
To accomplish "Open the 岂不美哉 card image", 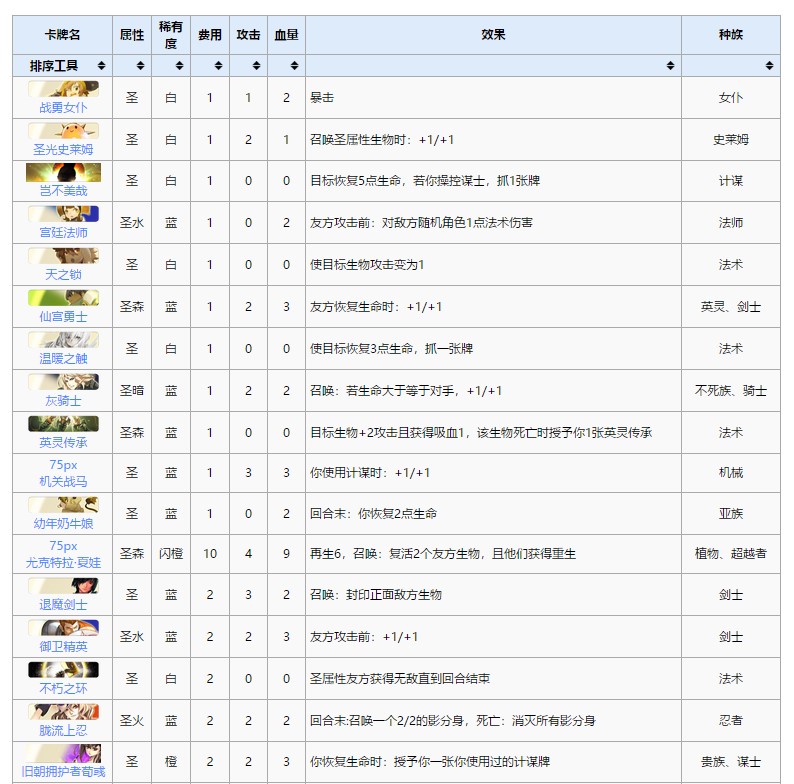I will [63, 172].
